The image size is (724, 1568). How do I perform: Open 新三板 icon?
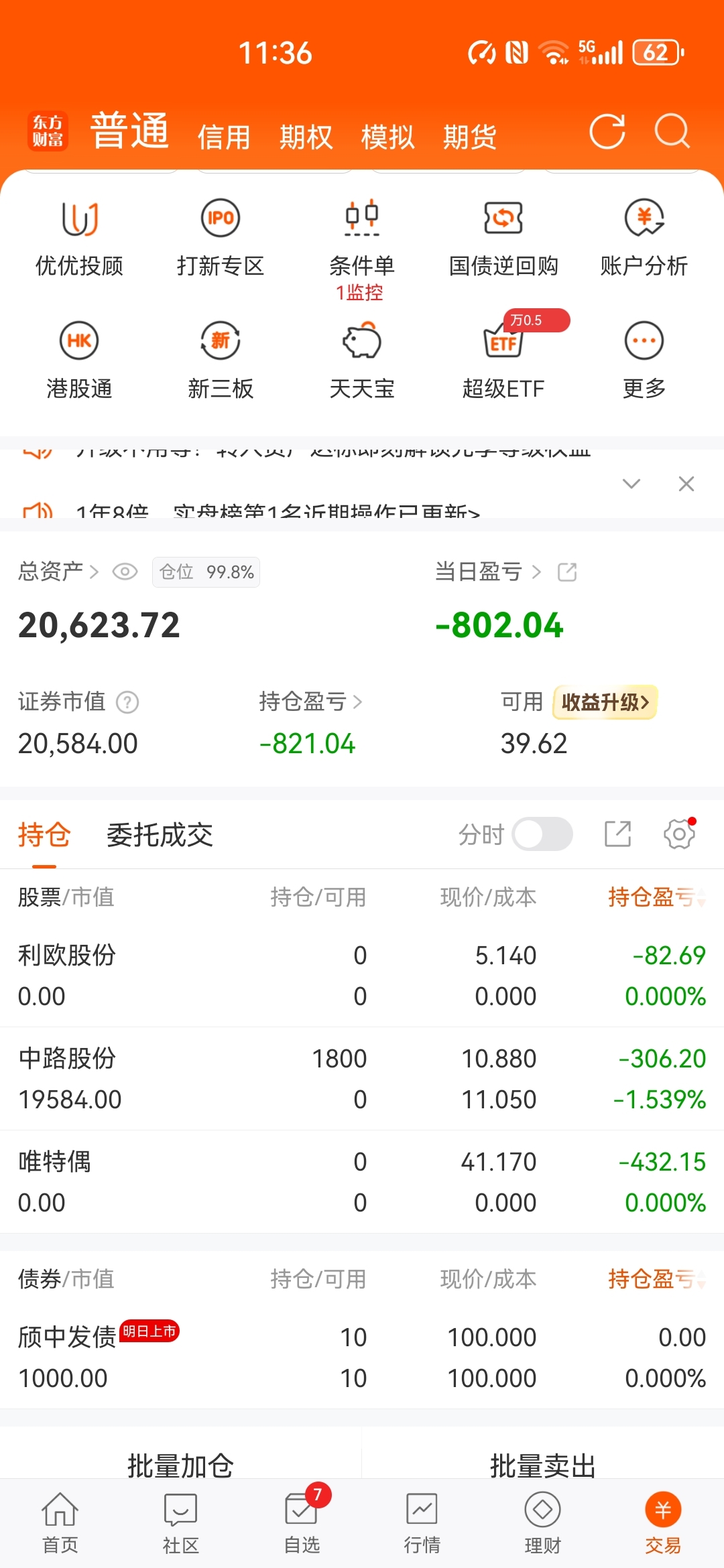(x=221, y=361)
